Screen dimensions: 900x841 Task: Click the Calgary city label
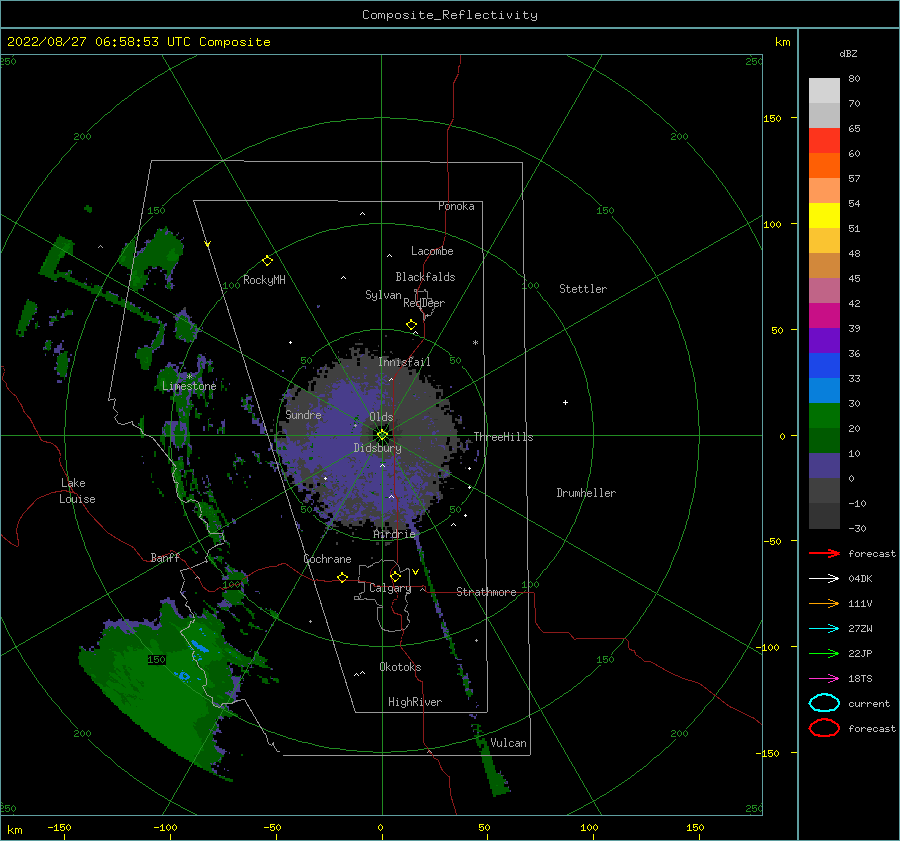[390, 588]
